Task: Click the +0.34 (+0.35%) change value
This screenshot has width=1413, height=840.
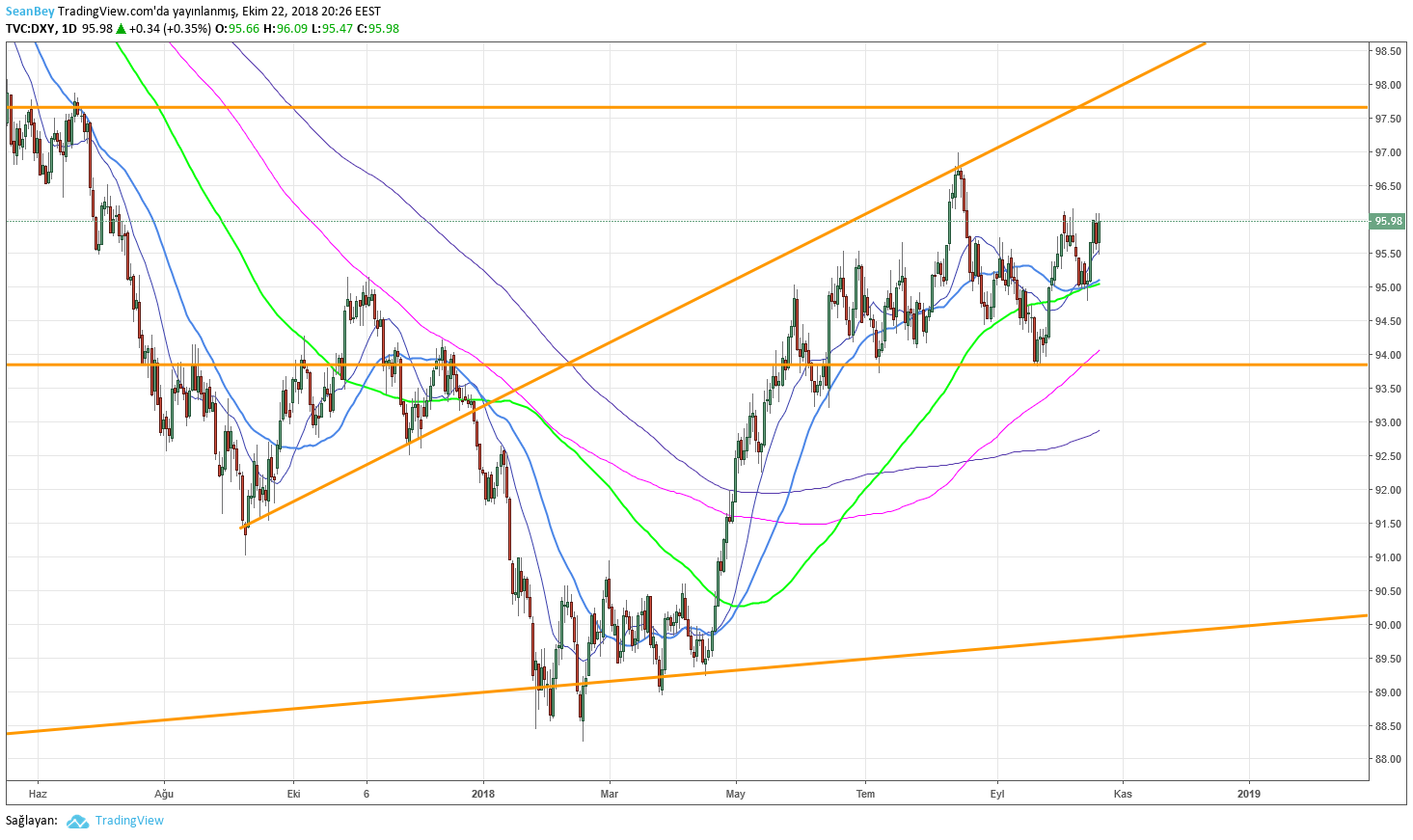Action: coord(170,29)
